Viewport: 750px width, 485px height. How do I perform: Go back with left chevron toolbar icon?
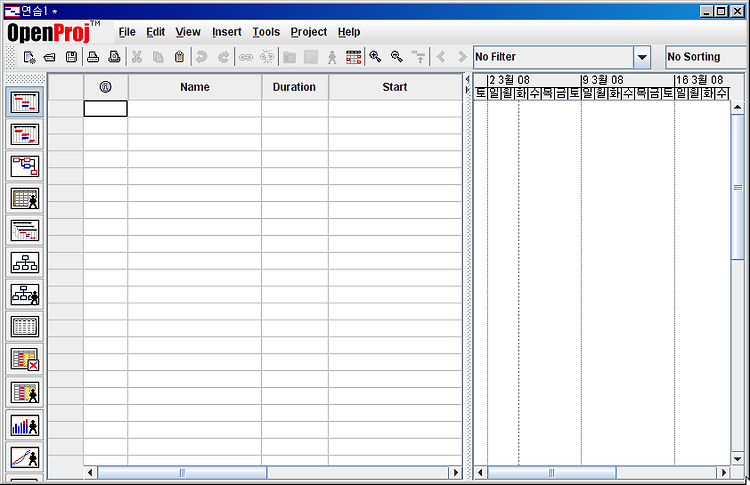pyautogui.click(x=441, y=57)
